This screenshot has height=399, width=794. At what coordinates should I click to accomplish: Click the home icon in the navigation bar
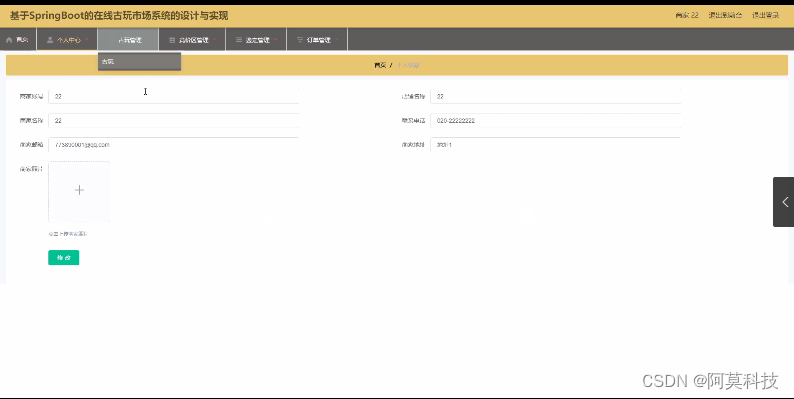(9, 39)
